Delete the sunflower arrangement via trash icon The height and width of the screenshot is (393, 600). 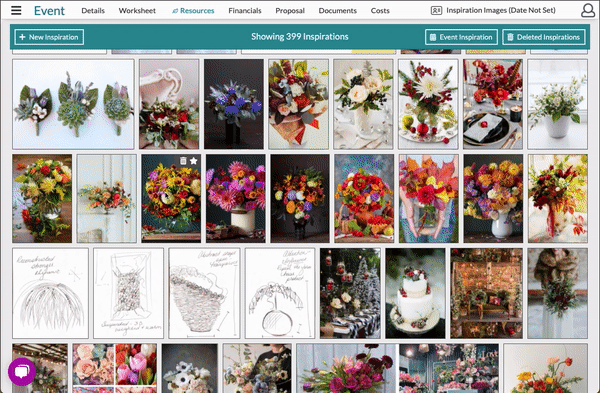click(183, 161)
